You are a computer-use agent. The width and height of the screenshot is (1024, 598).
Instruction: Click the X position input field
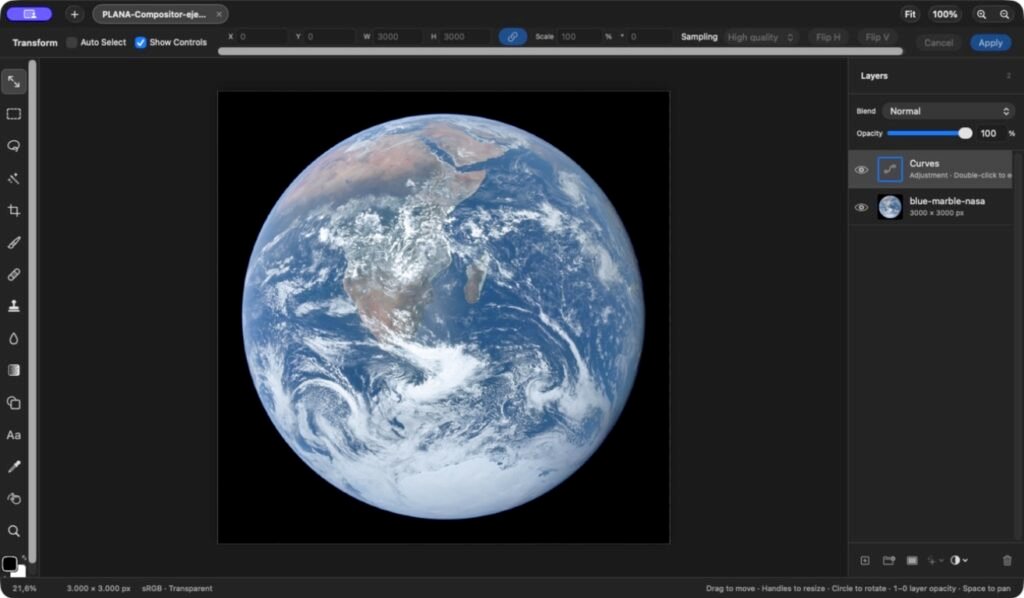point(261,37)
